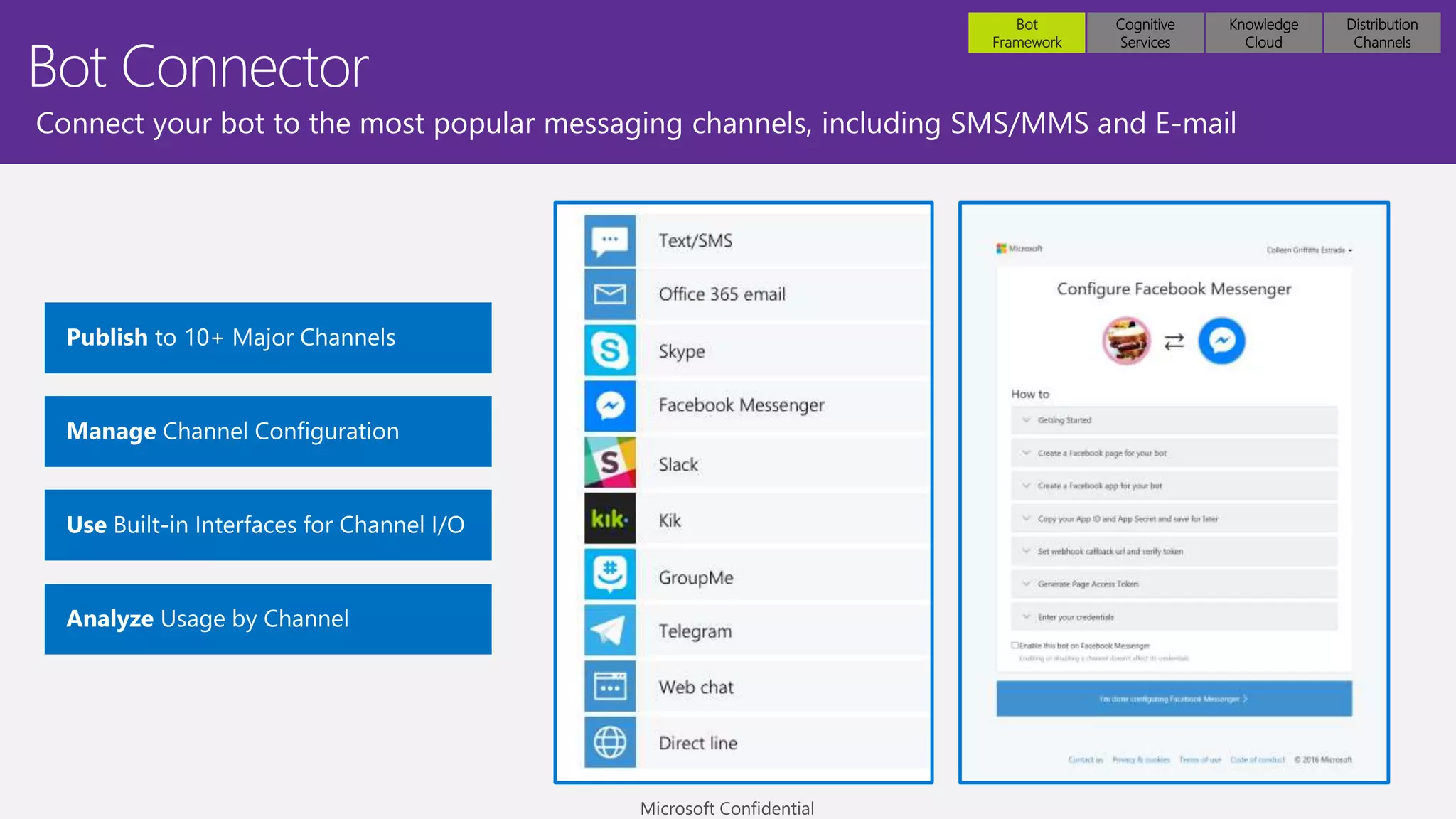Click the Configure Facebook Messenger heading
1456x819 pixels.
pos(1174,289)
